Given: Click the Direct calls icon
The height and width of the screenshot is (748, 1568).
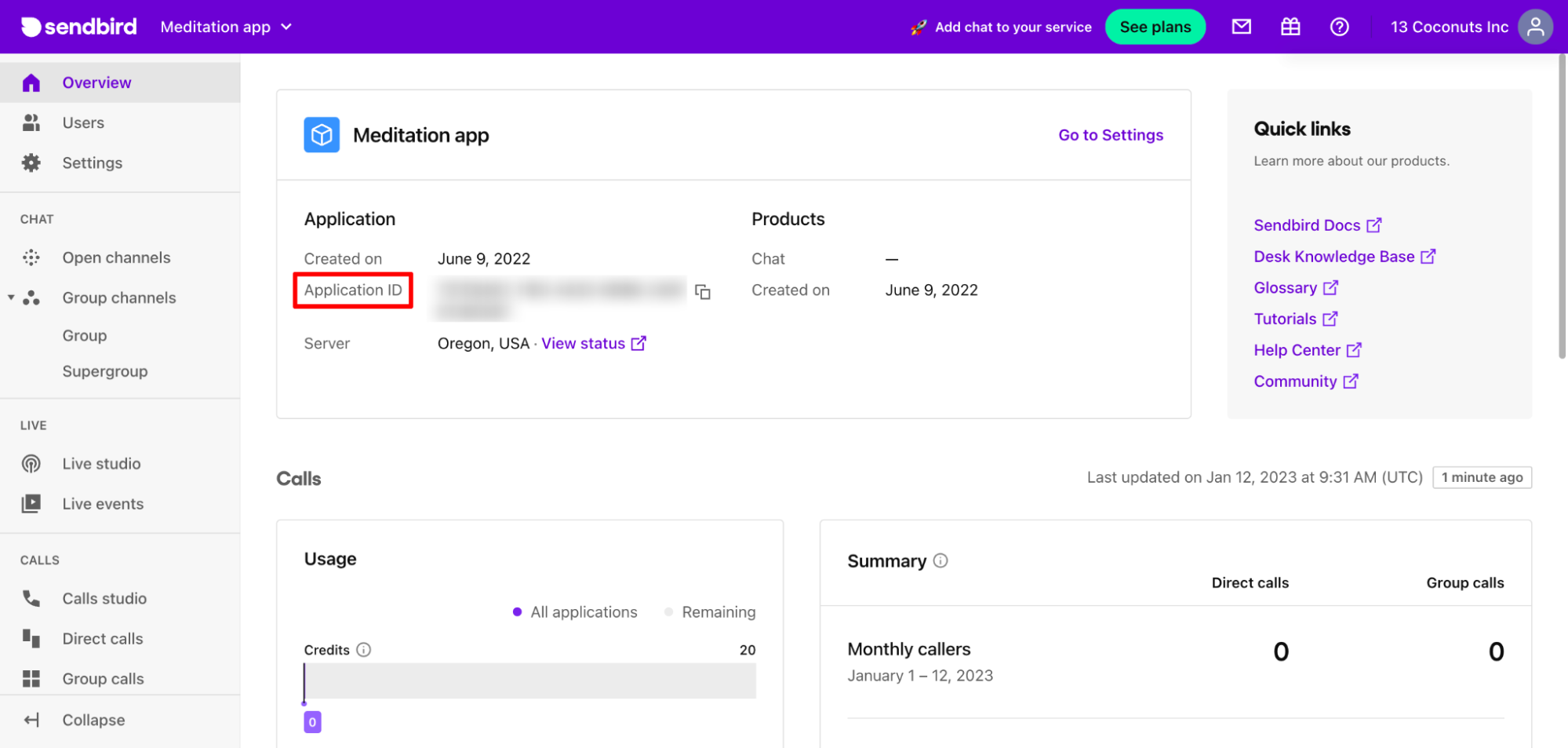Looking at the screenshot, I should (x=31, y=638).
